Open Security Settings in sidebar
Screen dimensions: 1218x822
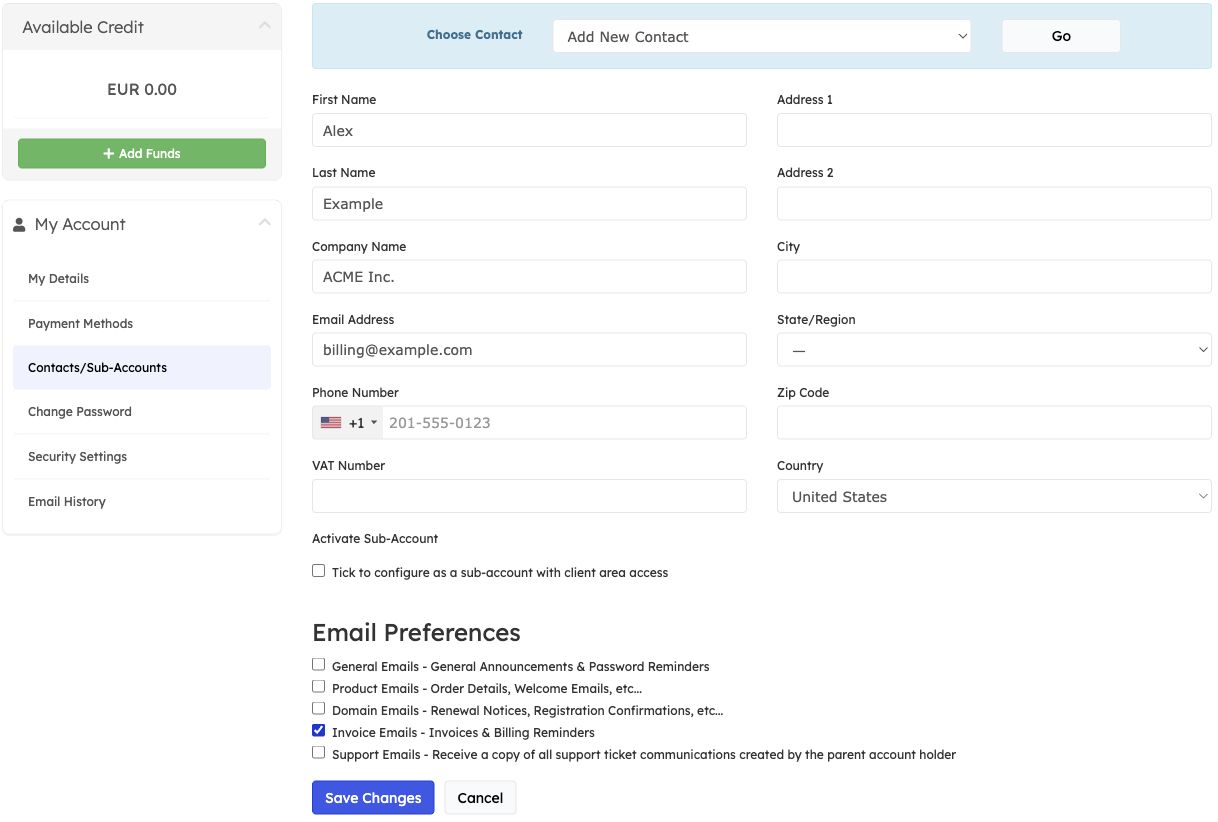[142, 457]
